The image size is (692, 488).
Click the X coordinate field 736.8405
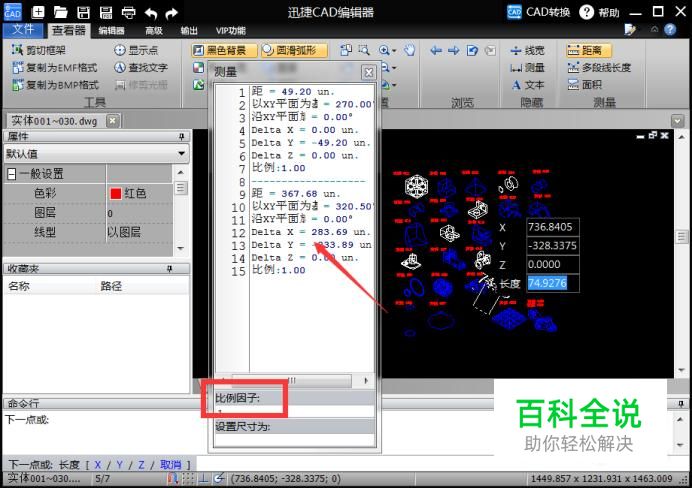click(x=553, y=227)
